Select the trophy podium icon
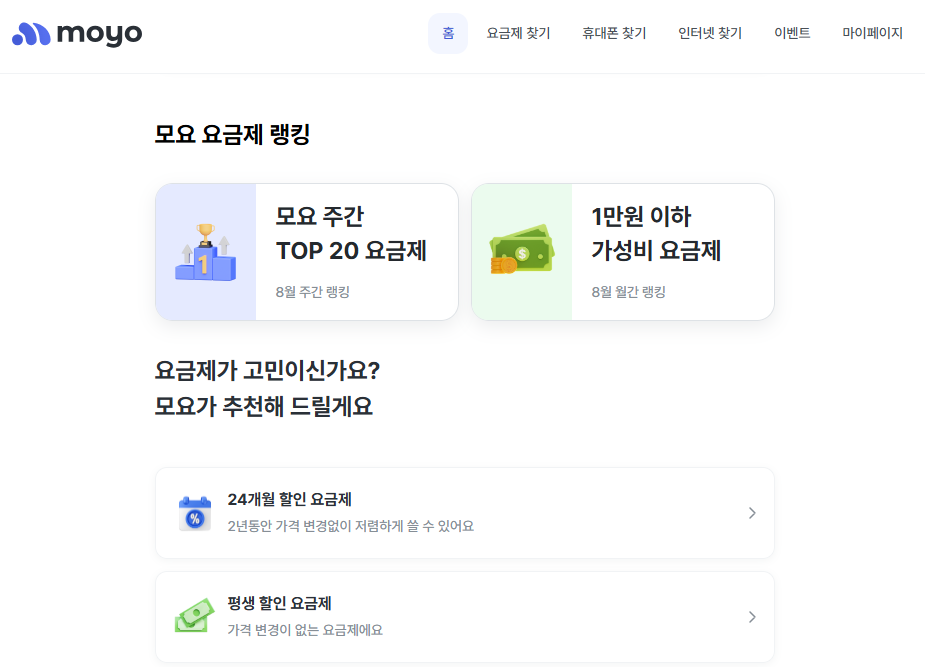Screen dimensions: 925x667 [206, 249]
